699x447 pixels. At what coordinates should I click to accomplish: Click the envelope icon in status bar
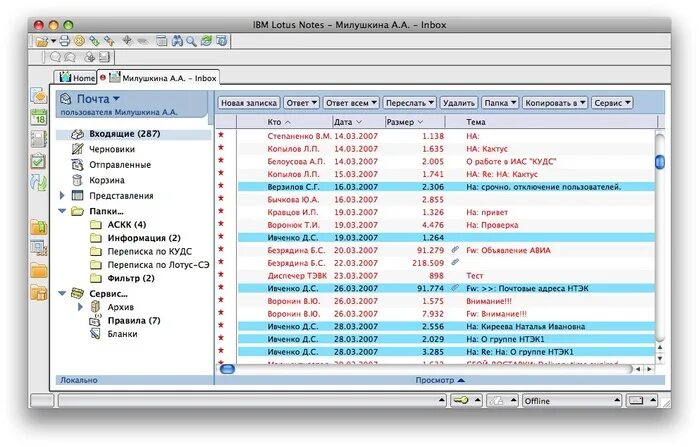pyautogui.click(x=636, y=400)
